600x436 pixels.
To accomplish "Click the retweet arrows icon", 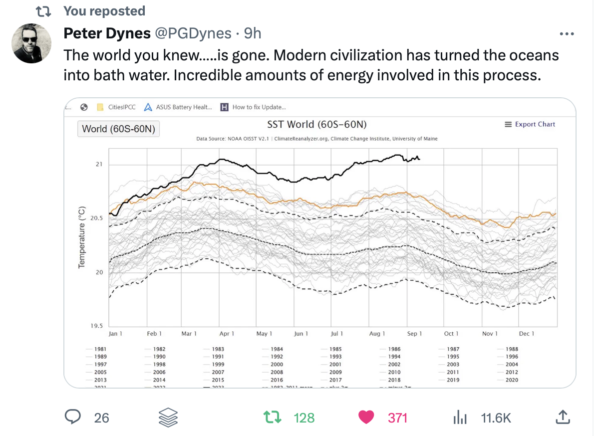I will (x=271, y=417).
